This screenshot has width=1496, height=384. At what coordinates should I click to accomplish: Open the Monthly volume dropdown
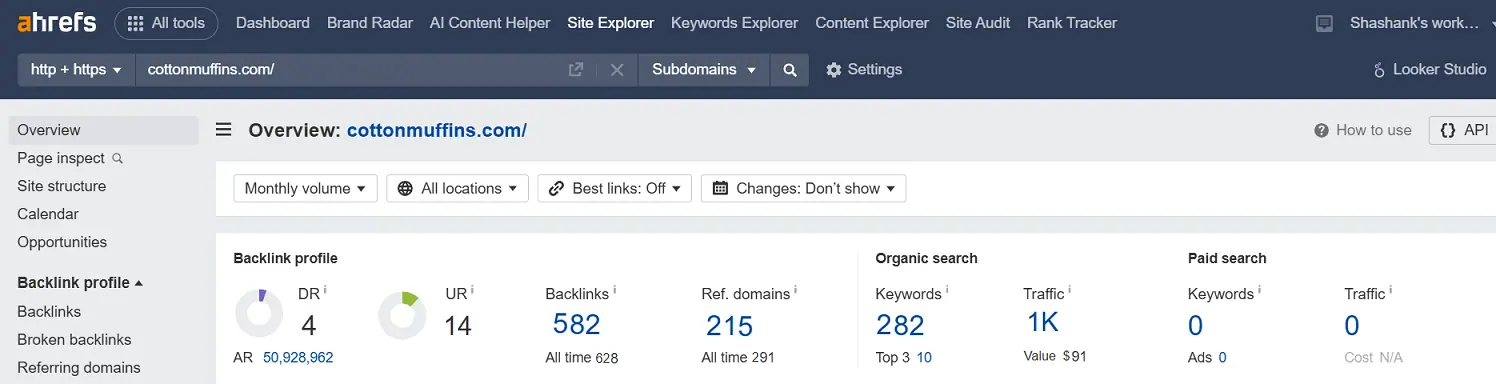[305, 188]
